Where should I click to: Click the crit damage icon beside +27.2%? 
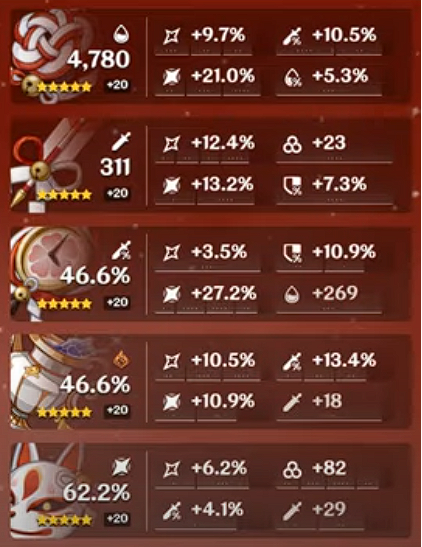point(172,293)
